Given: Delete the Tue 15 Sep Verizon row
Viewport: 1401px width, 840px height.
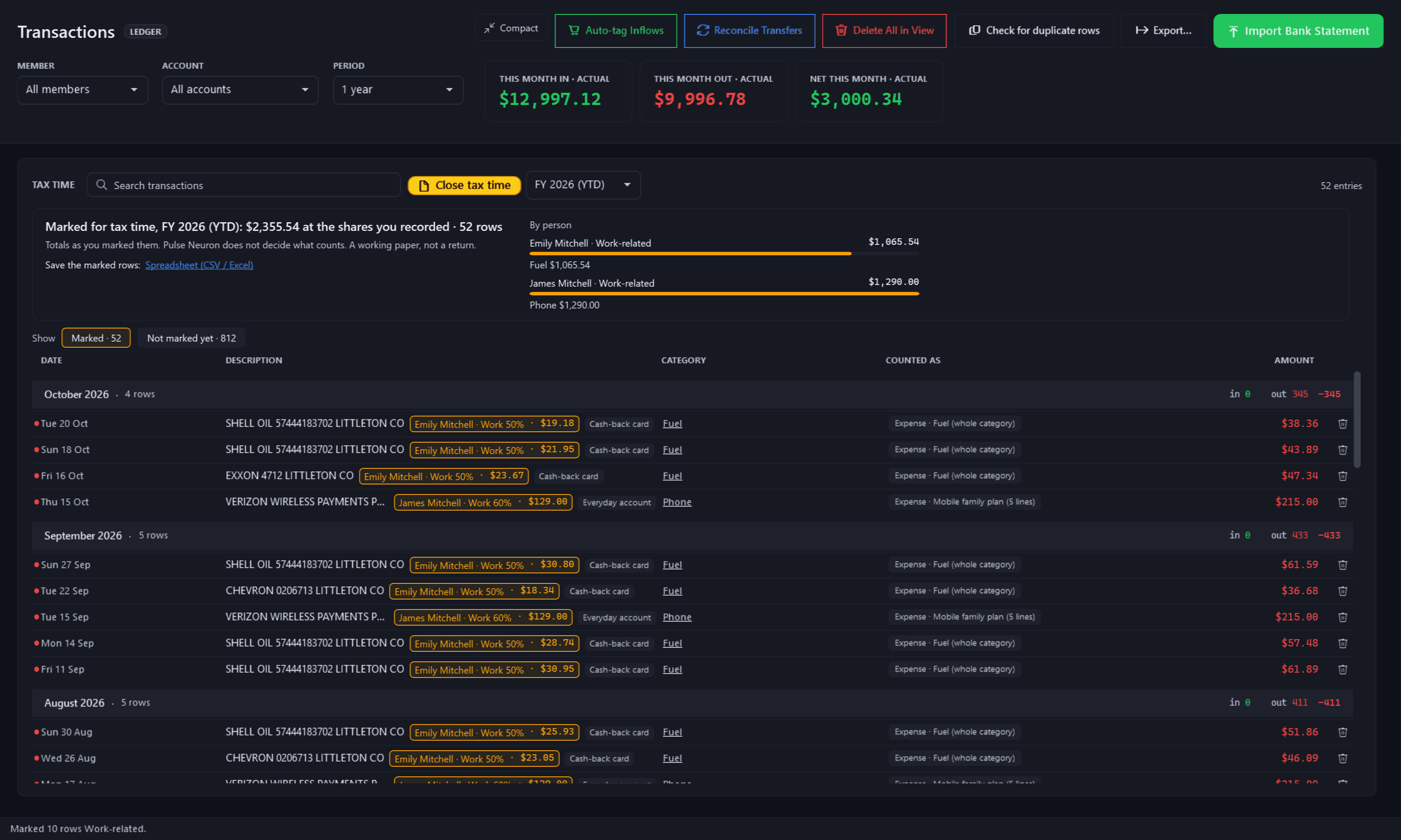Looking at the screenshot, I should (x=1342, y=617).
